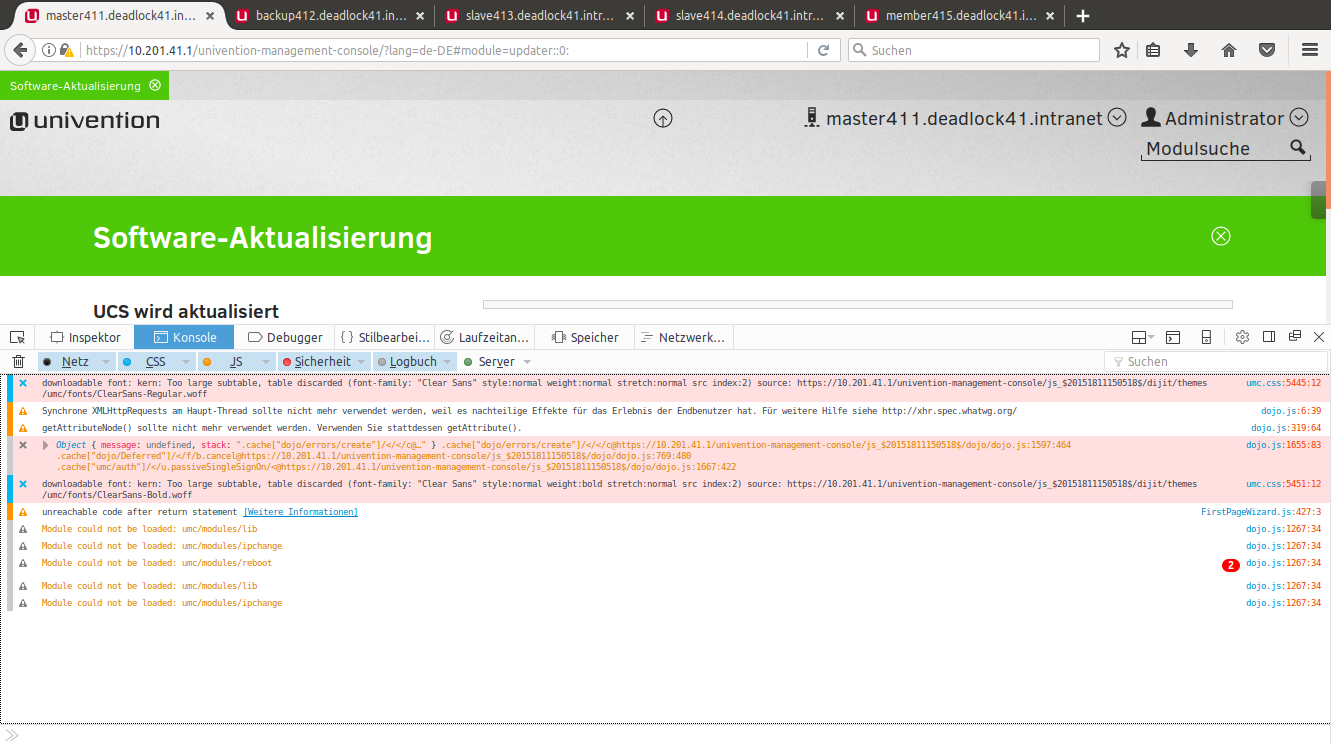
Task: Open FirstPageWizard.js:427:3 source link
Action: tap(1260, 512)
